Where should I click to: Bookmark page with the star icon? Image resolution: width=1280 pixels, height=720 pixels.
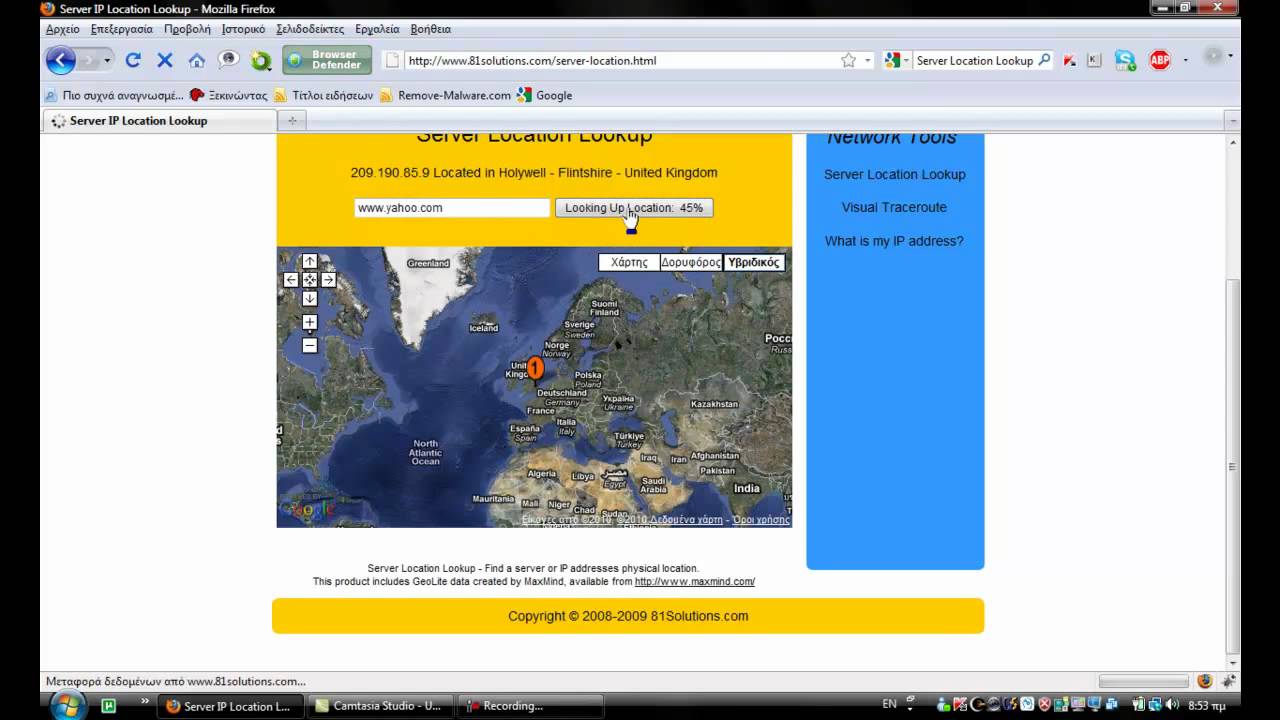coord(848,60)
